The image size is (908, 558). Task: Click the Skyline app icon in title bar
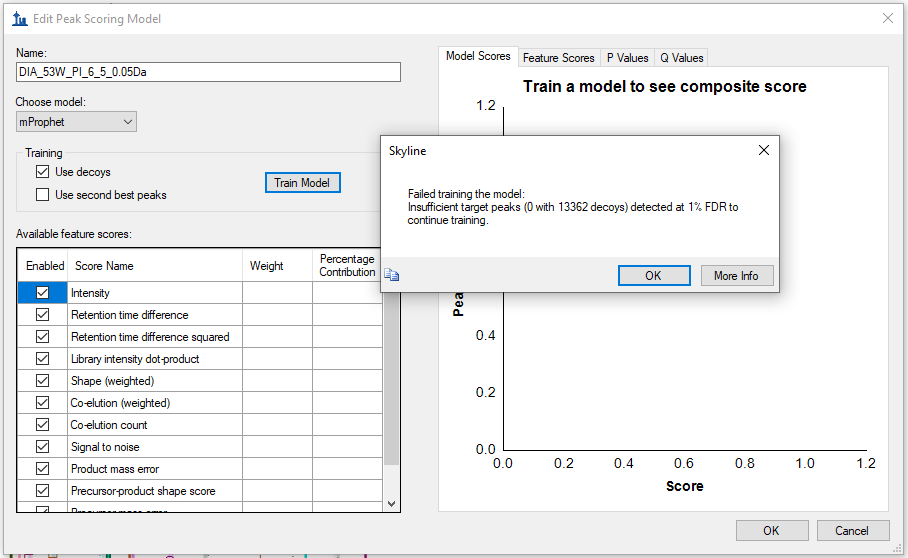19,19
